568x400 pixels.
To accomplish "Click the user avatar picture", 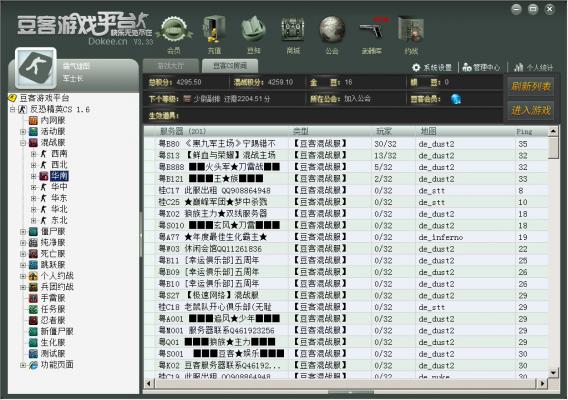I will (x=36, y=68).
